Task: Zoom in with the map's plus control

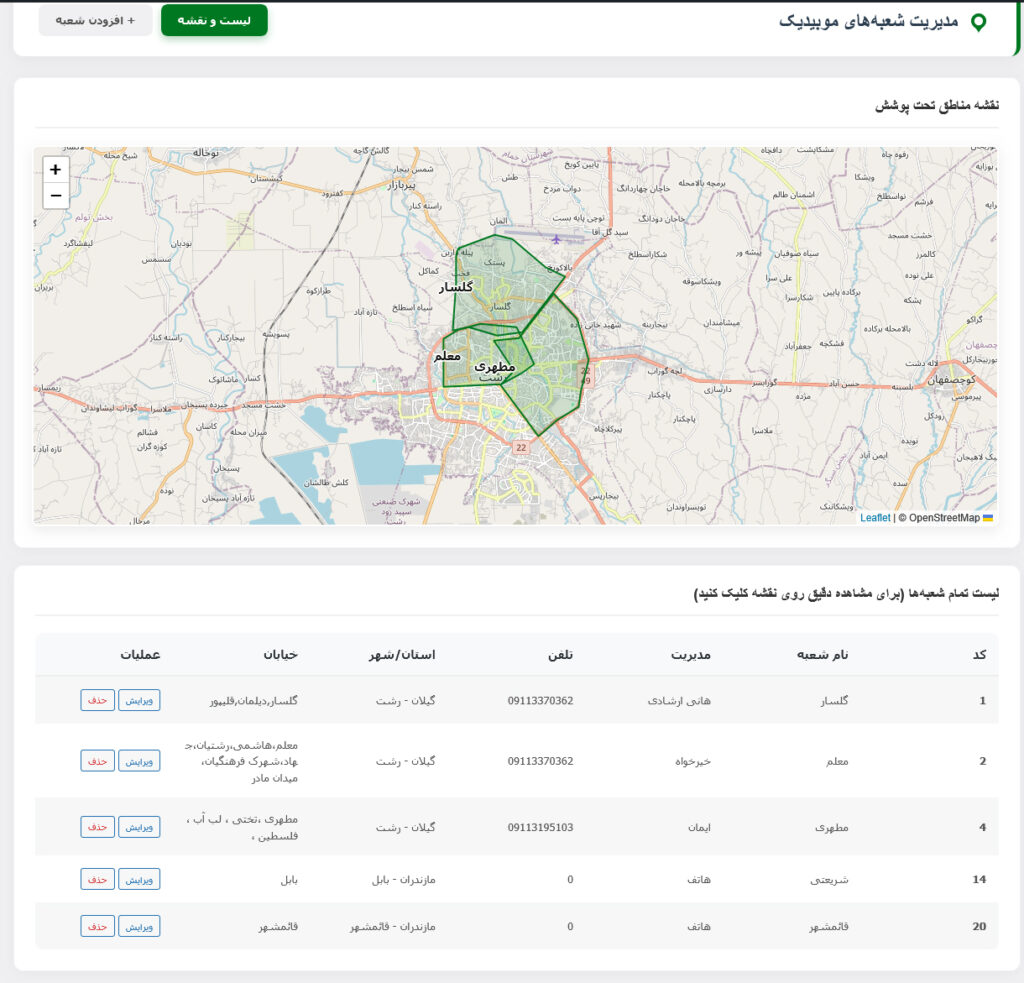Action: click(x=55, y=171)
